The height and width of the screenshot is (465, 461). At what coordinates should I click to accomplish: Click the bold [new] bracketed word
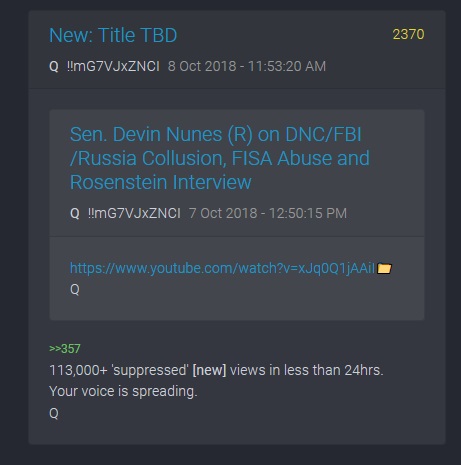point(209,370)
